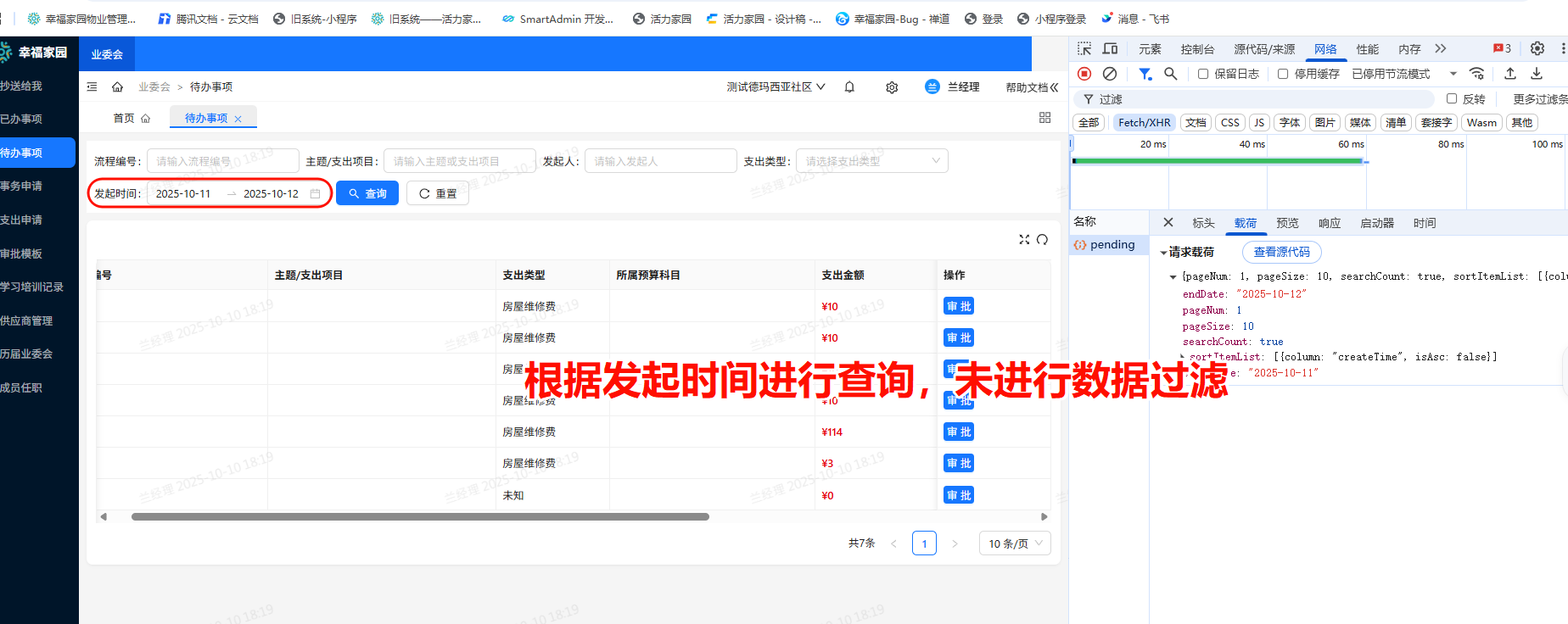
Task: Collapse the 帮助文档 panel
Action: click(1032, 87)
